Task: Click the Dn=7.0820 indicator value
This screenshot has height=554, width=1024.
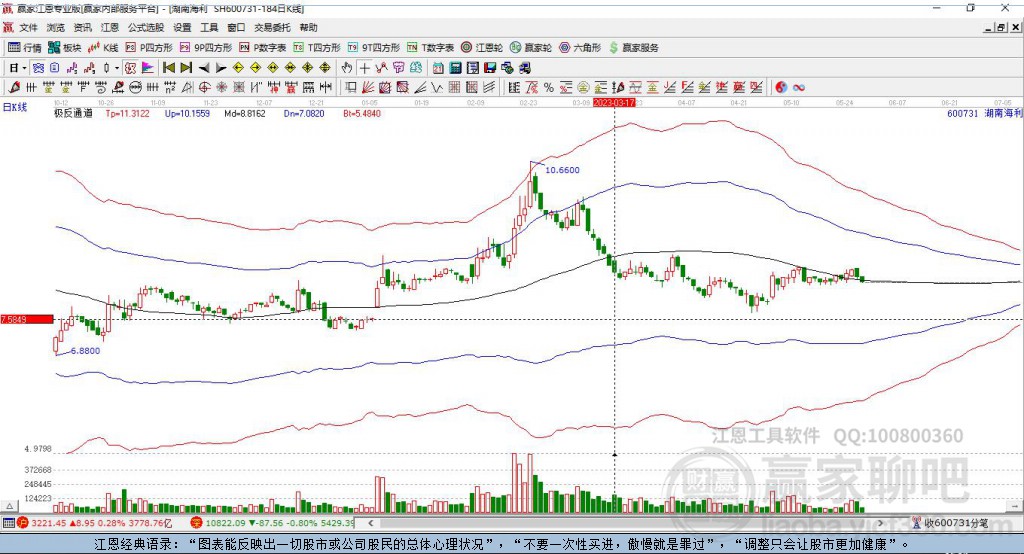Action: pos(304,114)
